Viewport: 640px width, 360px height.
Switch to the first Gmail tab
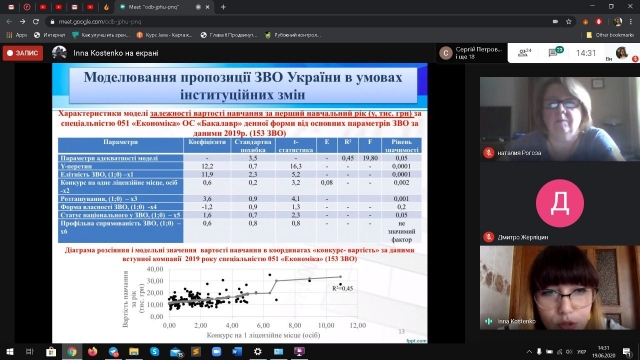(11, 7)
